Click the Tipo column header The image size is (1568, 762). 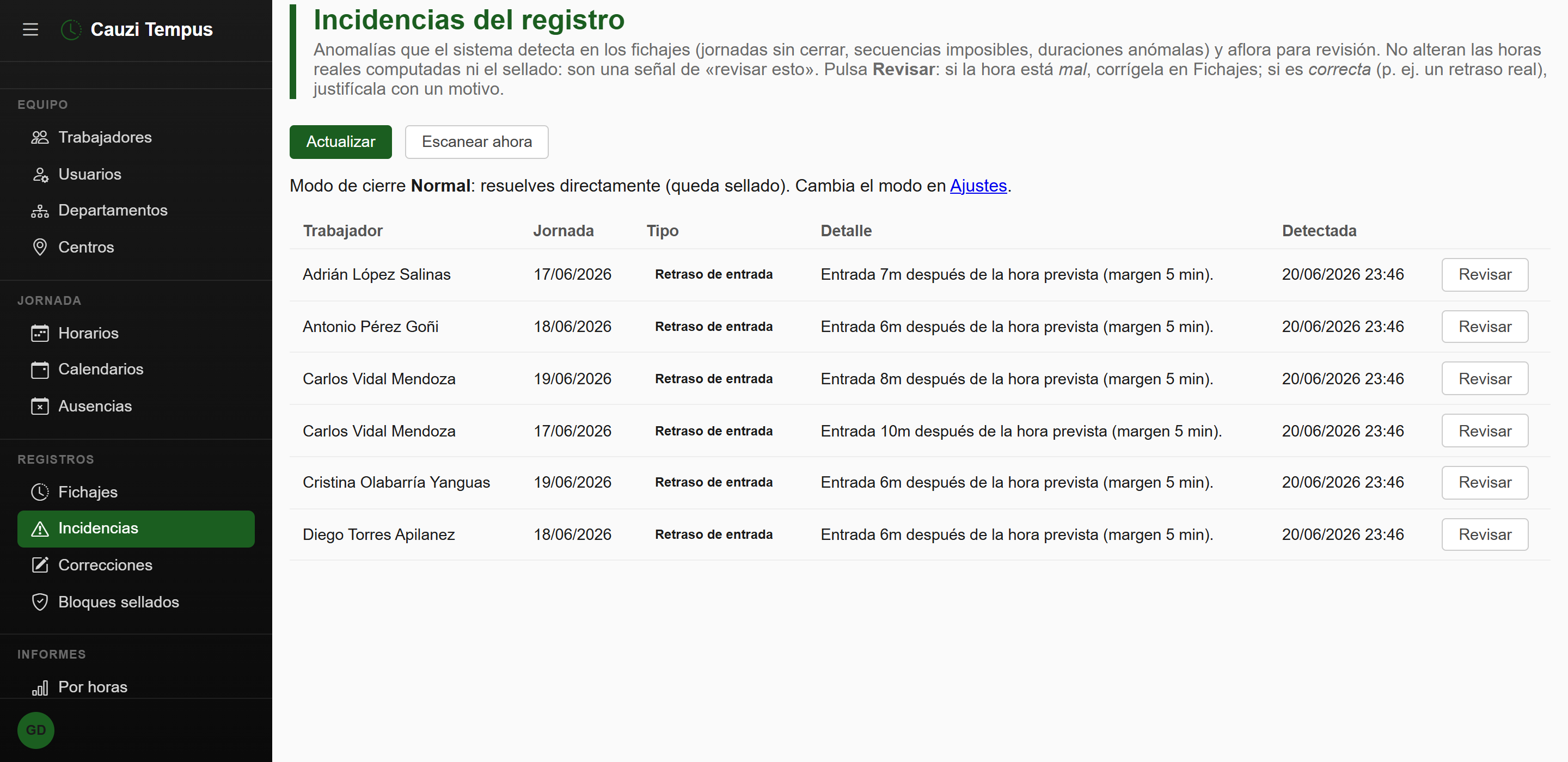tap(662, 231)
